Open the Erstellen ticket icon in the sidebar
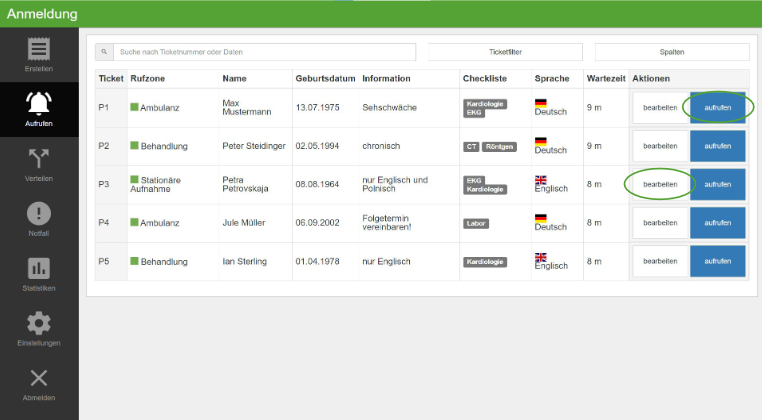The height and width of the screenshot is (420, 762). coord(39,49)
